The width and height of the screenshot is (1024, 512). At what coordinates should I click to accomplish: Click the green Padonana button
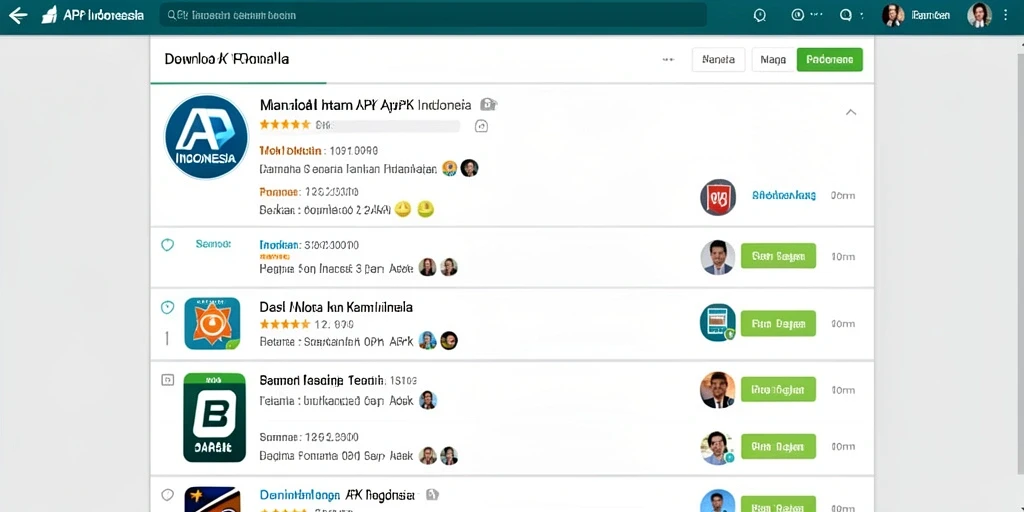pos(829,59)
